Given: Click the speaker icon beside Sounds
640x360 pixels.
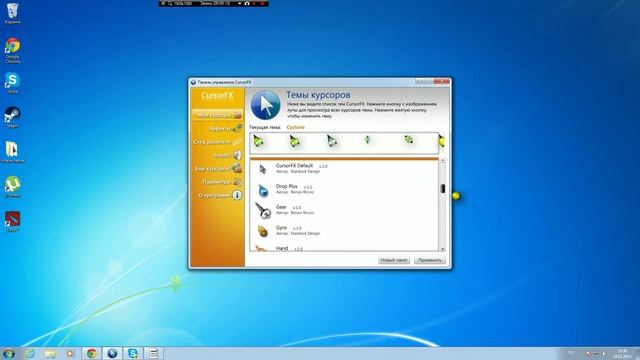Looking at the screenshot, I should tap(237, 156).
